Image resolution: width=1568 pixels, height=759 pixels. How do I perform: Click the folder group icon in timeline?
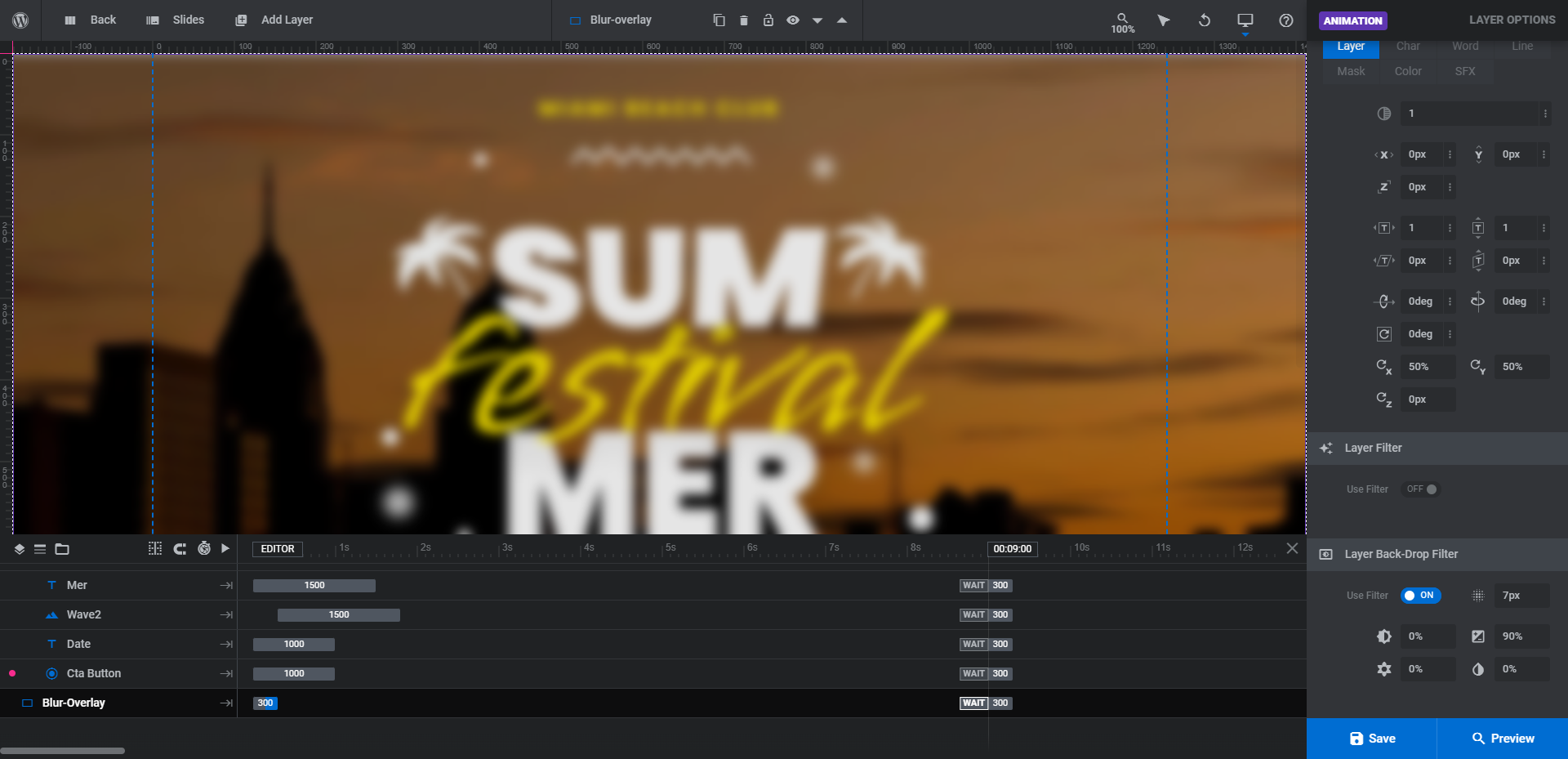[62, 549]
